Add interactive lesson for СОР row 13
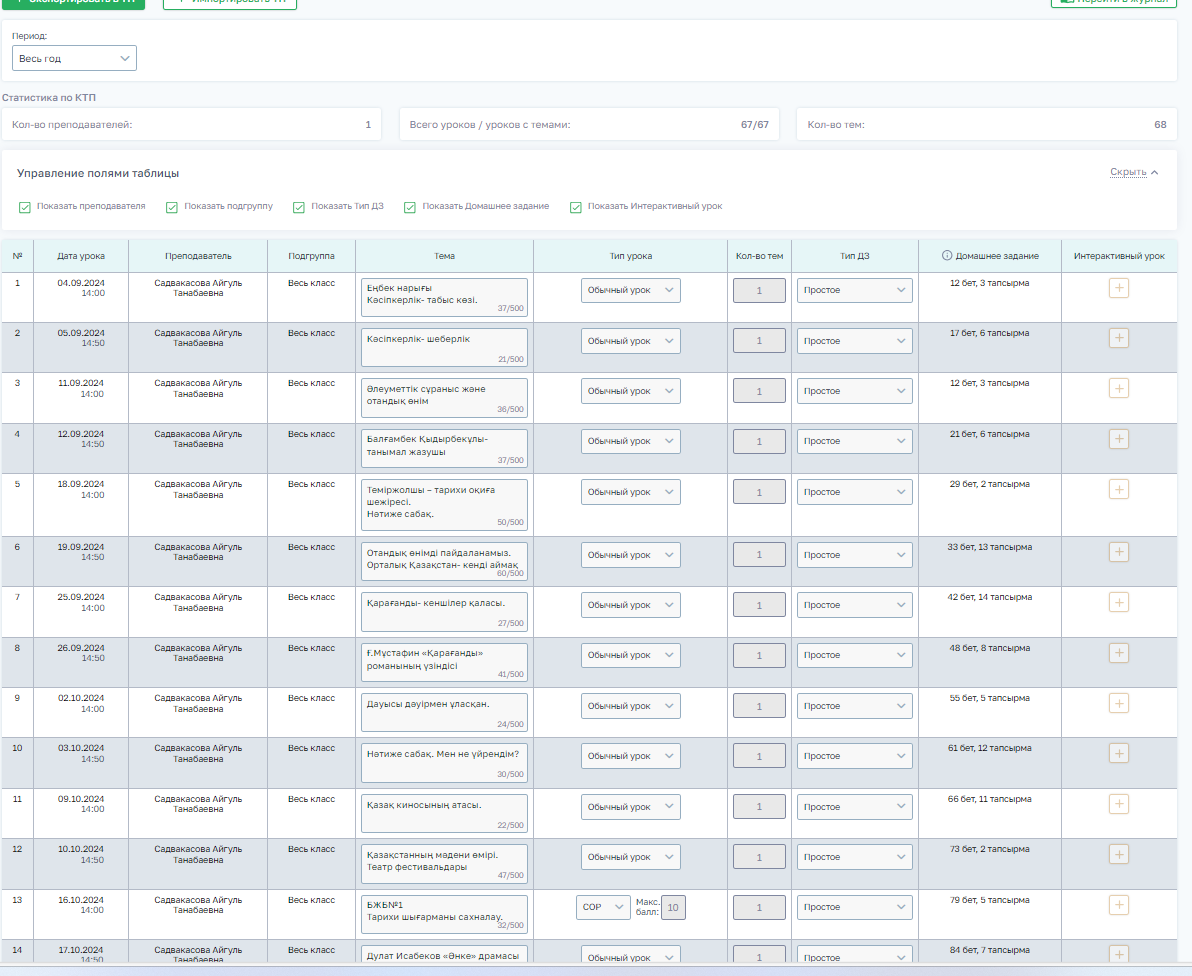The height and width of the screenshot is (976, 1192). 1119,905
